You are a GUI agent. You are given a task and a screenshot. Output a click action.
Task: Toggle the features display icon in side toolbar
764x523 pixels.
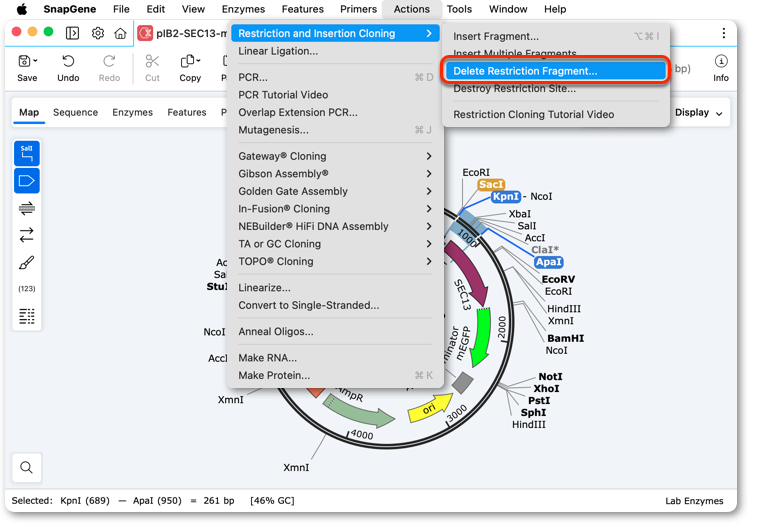[27, 181]
